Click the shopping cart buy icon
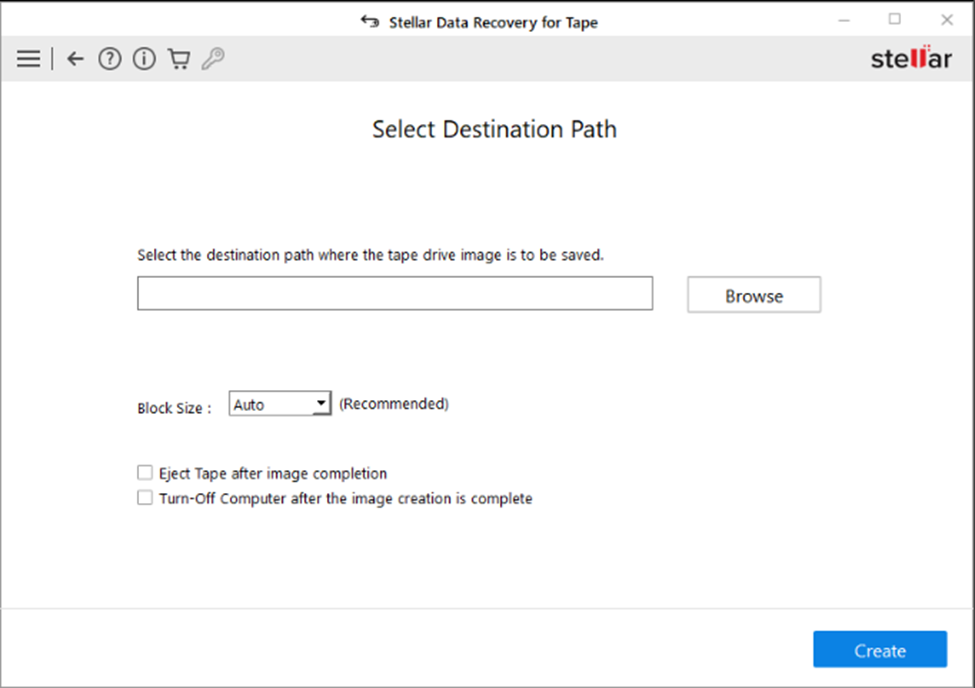The image size is (975, 688). (179, 59)
